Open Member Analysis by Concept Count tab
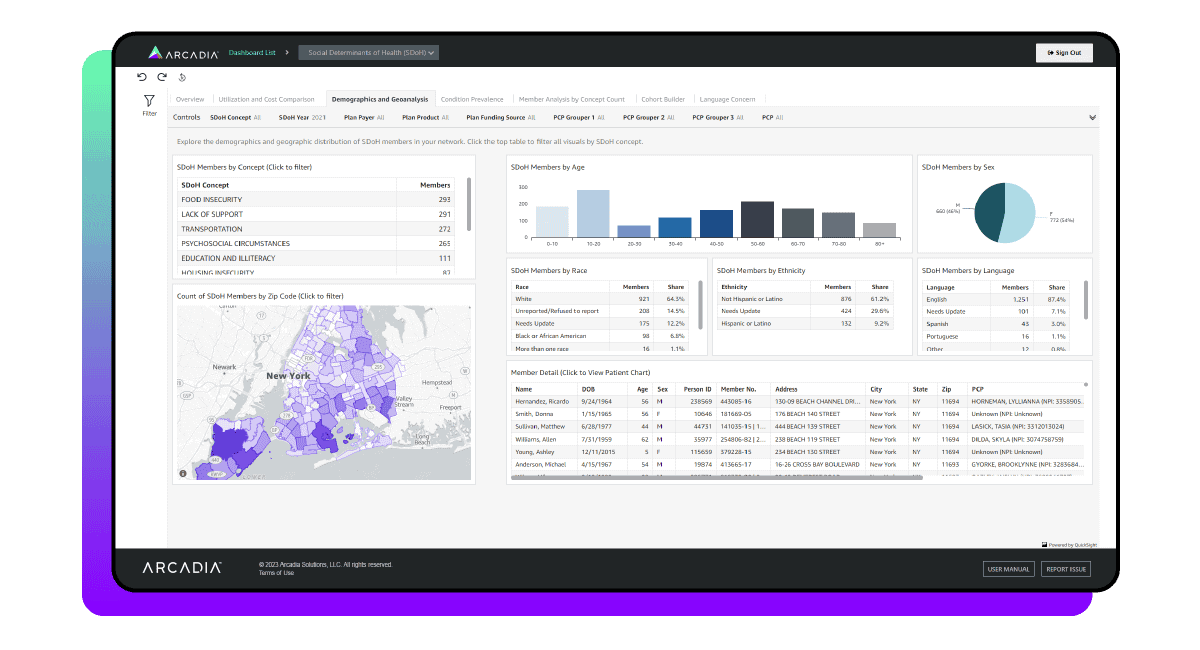Screen dimensions: 1200x650 coord(572,99)
